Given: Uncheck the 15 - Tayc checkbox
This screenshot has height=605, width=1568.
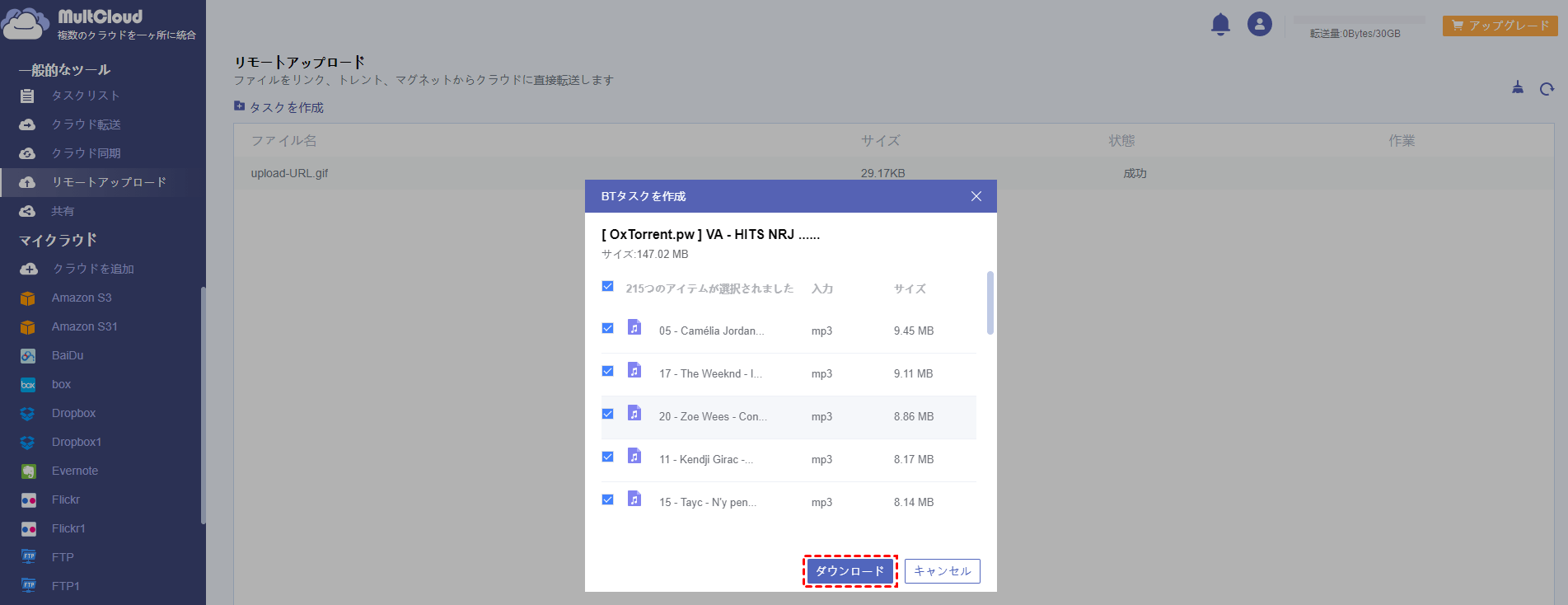Looking at the screenshot, I should point(607,499).
